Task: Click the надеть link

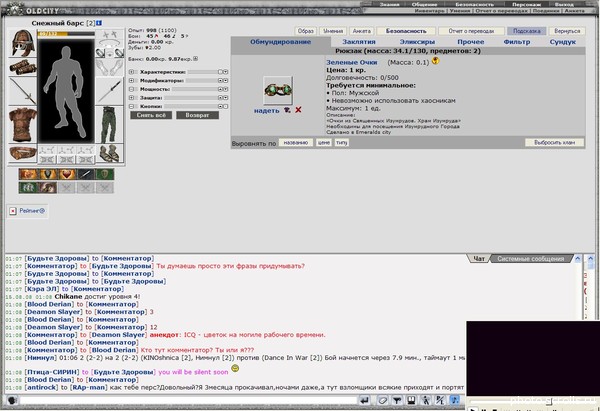Action: click(267, 111)
